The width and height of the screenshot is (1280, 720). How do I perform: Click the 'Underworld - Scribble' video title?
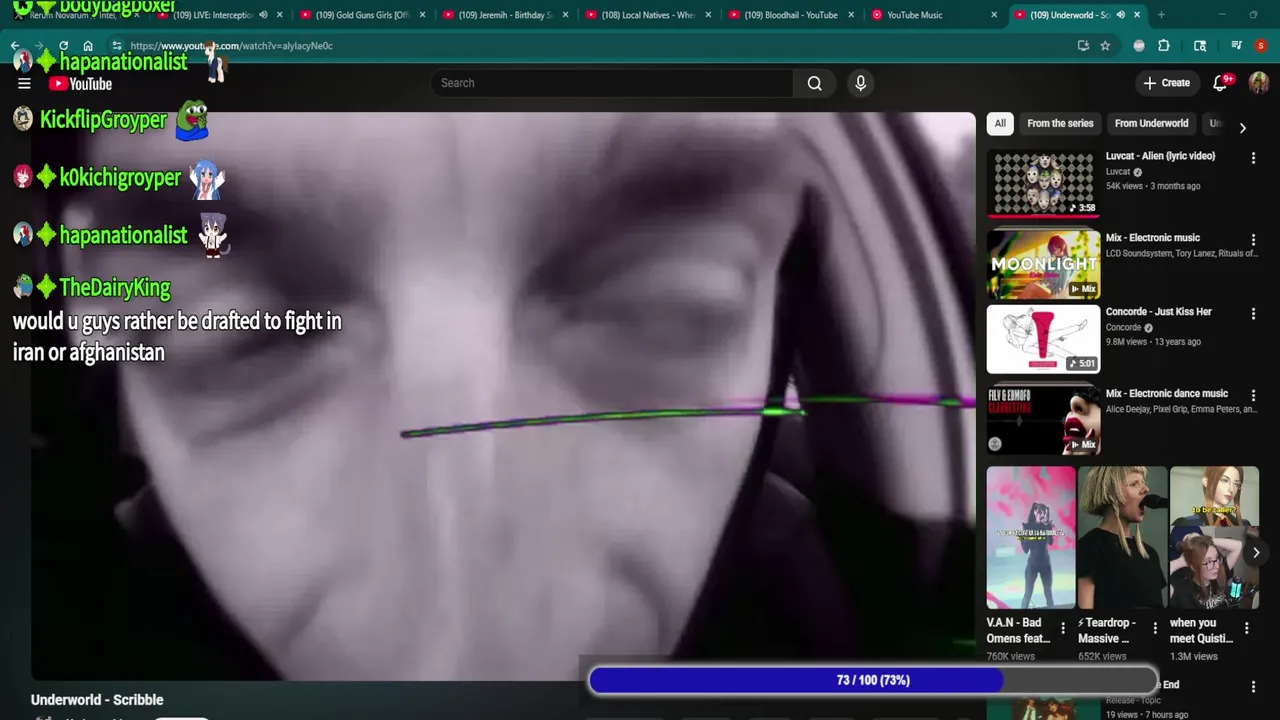pyautogui.click(x=97, y=700)
